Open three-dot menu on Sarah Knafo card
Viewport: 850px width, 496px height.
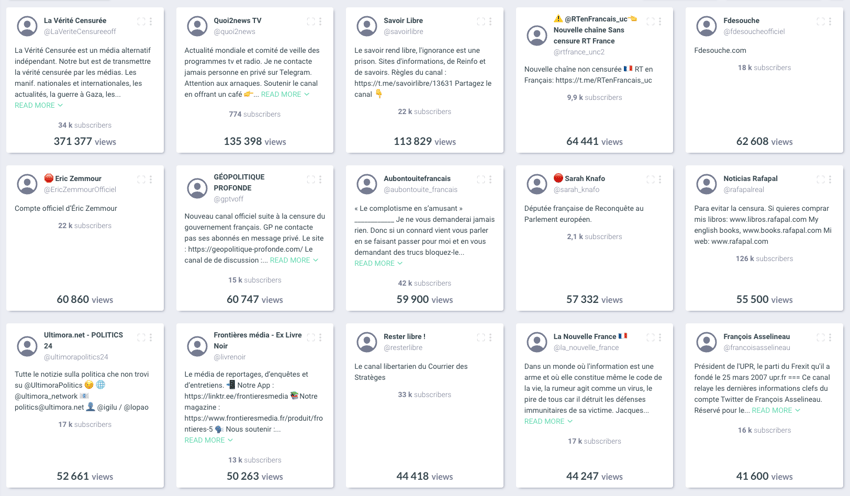coord(660,179)
